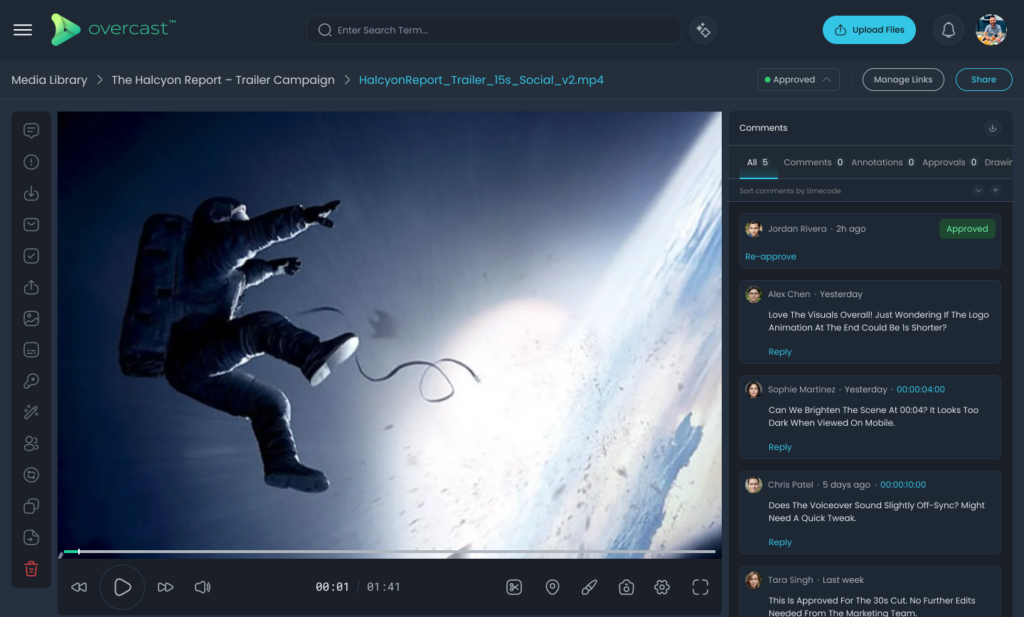Take a frame snapshot with the camera icon

pyautogui.click(x=626, y=587)
